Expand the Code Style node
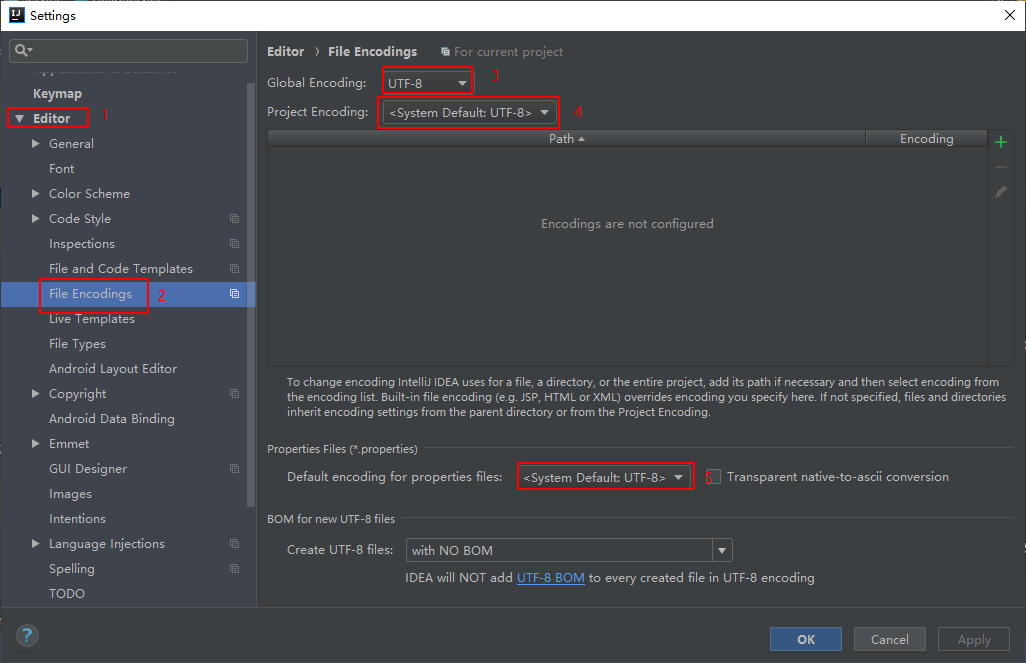This screenshot has height=663, width=1026. (x=35, y=219)
